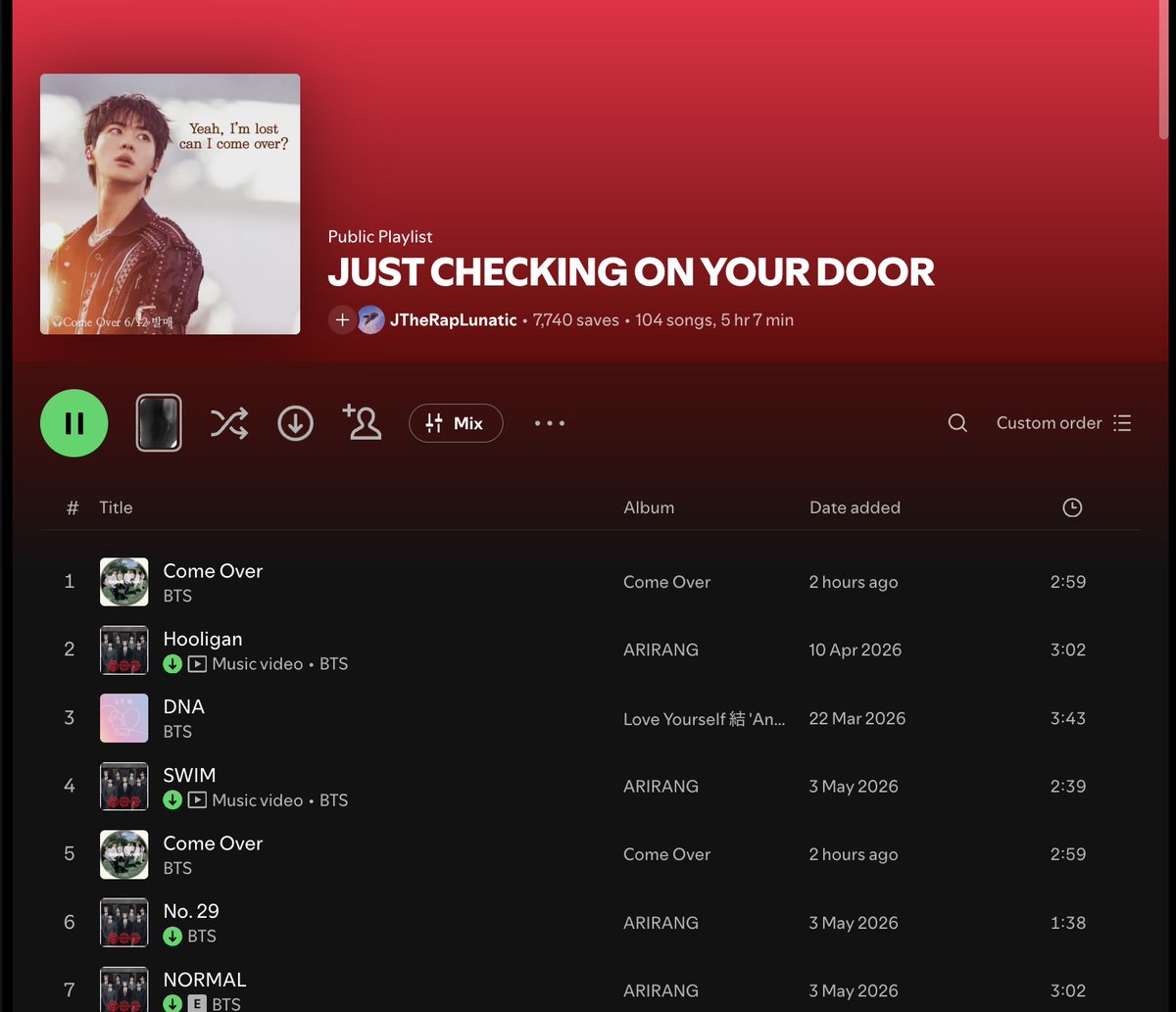Select the Hooligan track title
The image size is (1176, 1012).
[x=203, y=639]
